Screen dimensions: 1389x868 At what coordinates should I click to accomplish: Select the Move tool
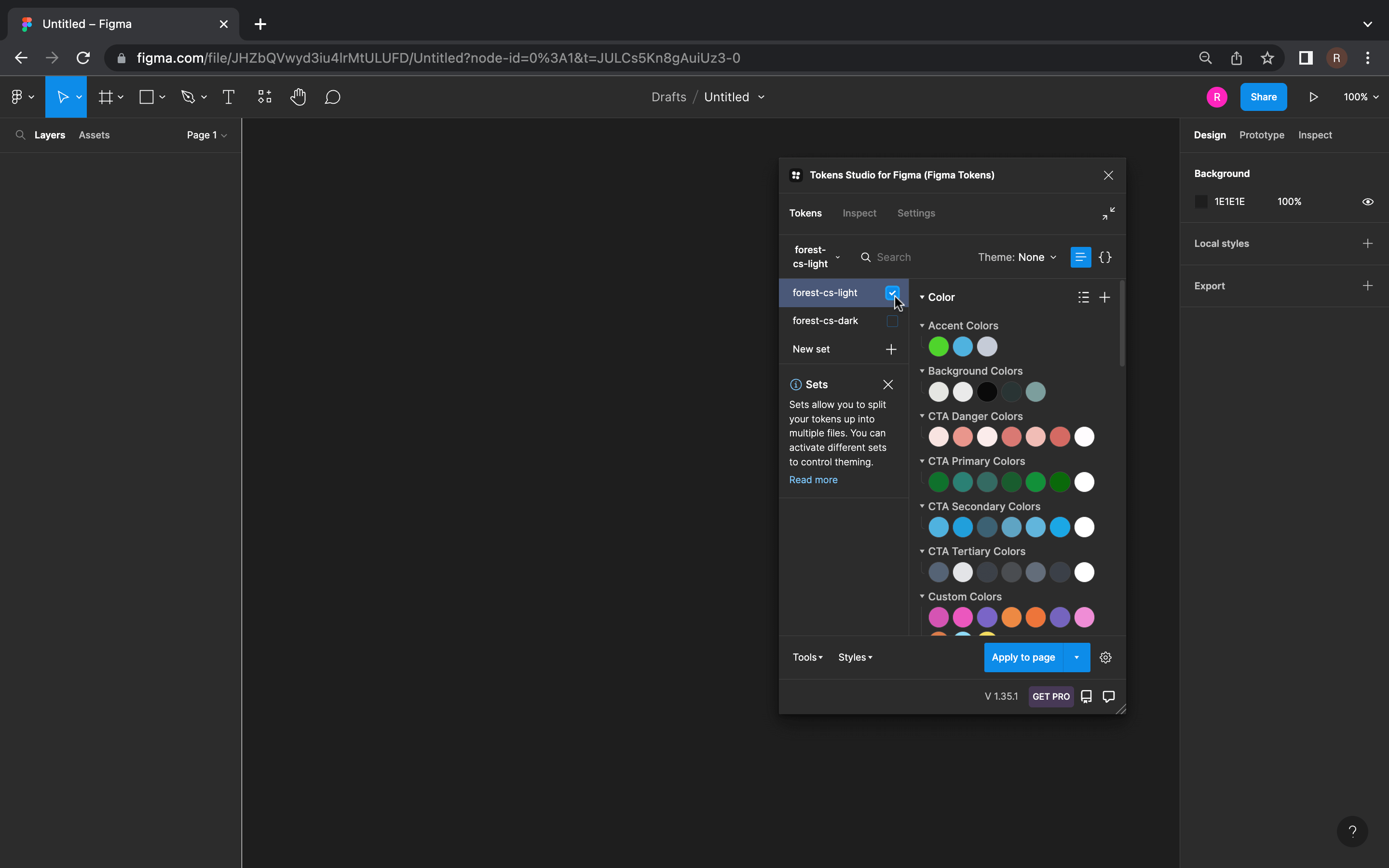63,97
